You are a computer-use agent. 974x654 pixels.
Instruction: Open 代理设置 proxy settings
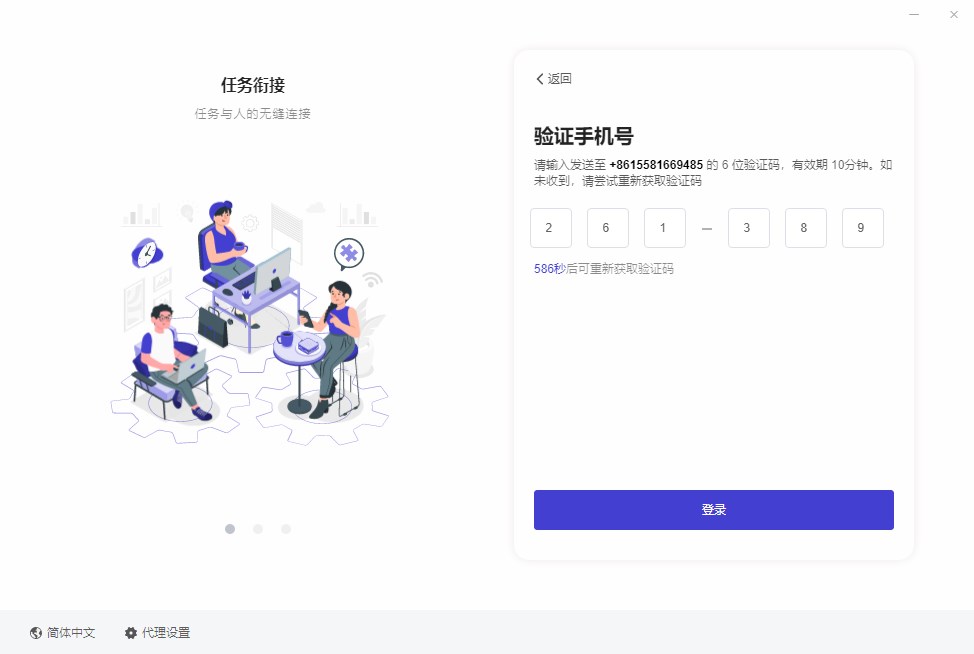pyautogui.click(x=157, y=633)
